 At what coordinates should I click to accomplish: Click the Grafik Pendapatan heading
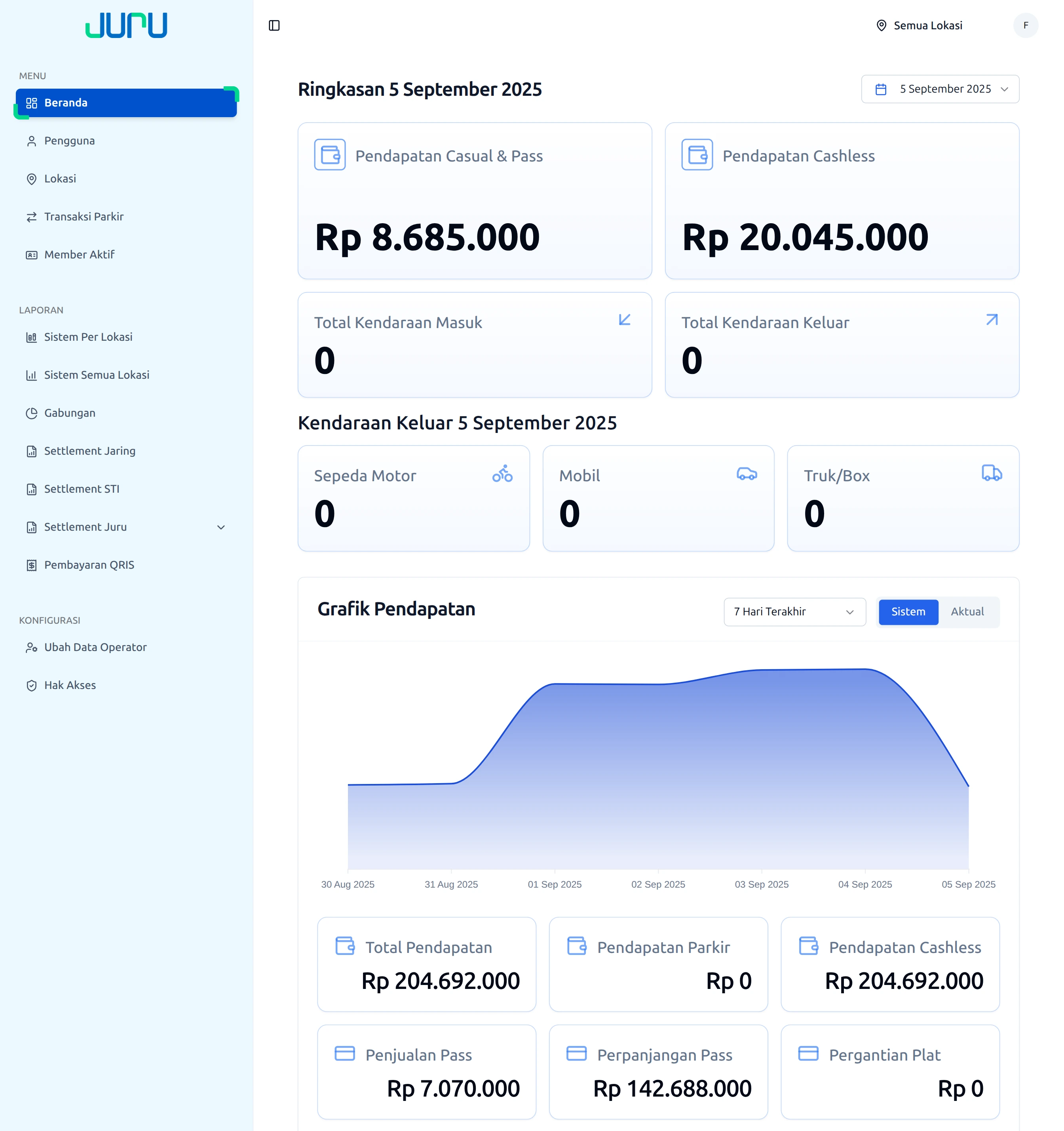(396, 609)
